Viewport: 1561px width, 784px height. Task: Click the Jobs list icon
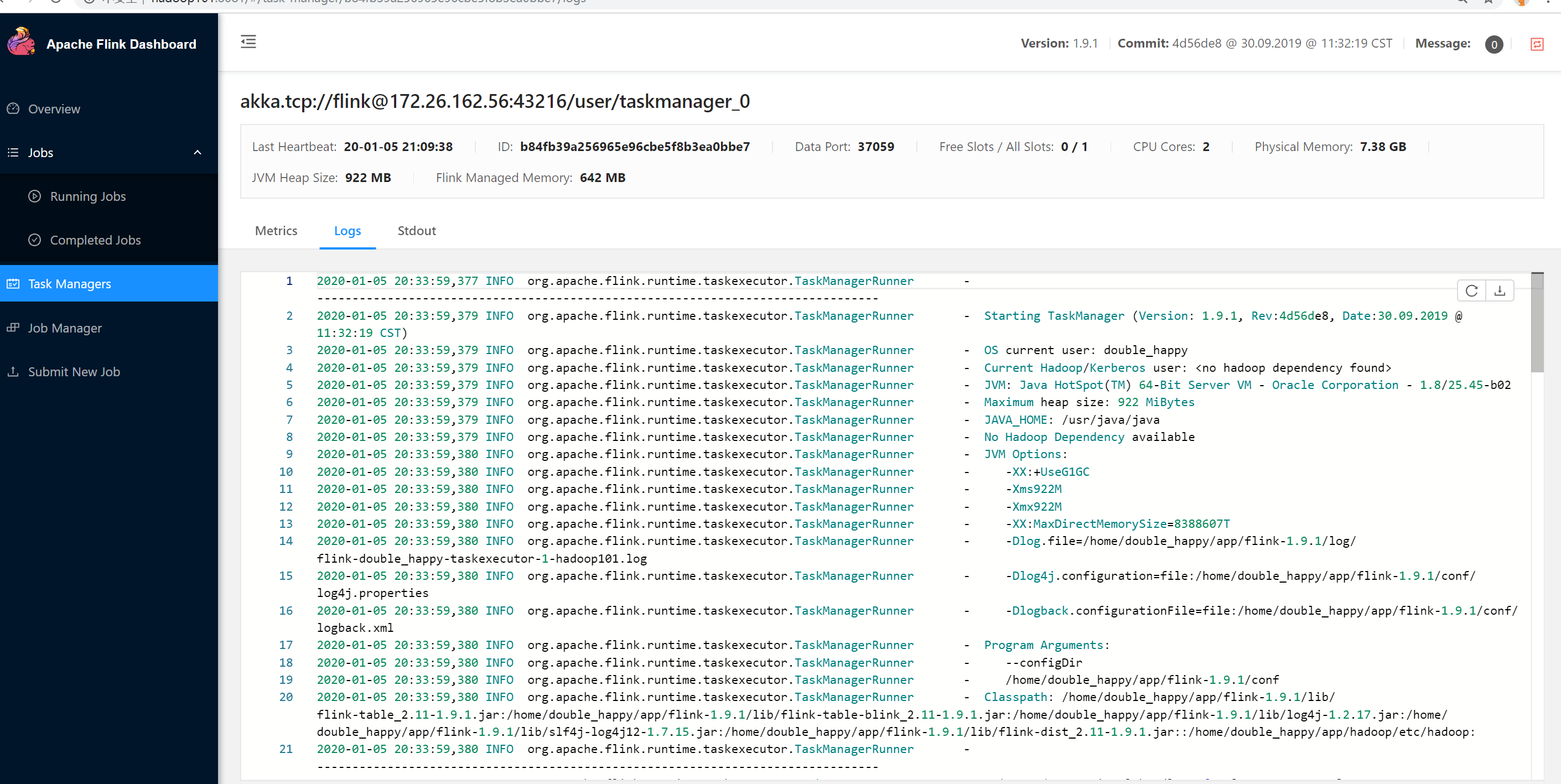coord(13,153)
